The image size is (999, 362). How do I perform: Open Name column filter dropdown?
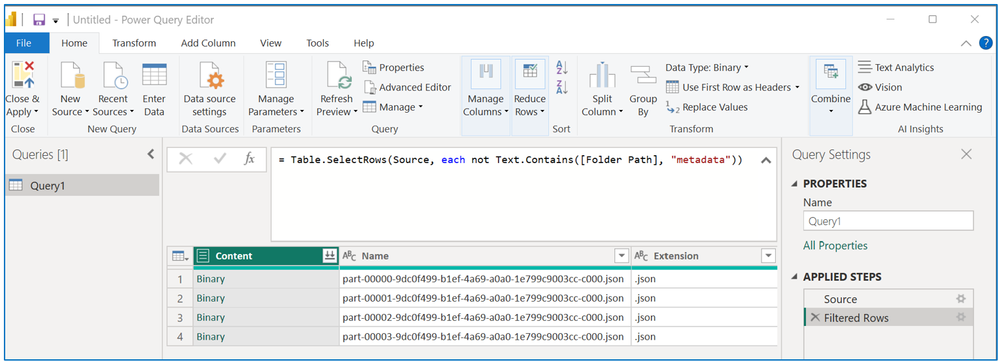621,256
